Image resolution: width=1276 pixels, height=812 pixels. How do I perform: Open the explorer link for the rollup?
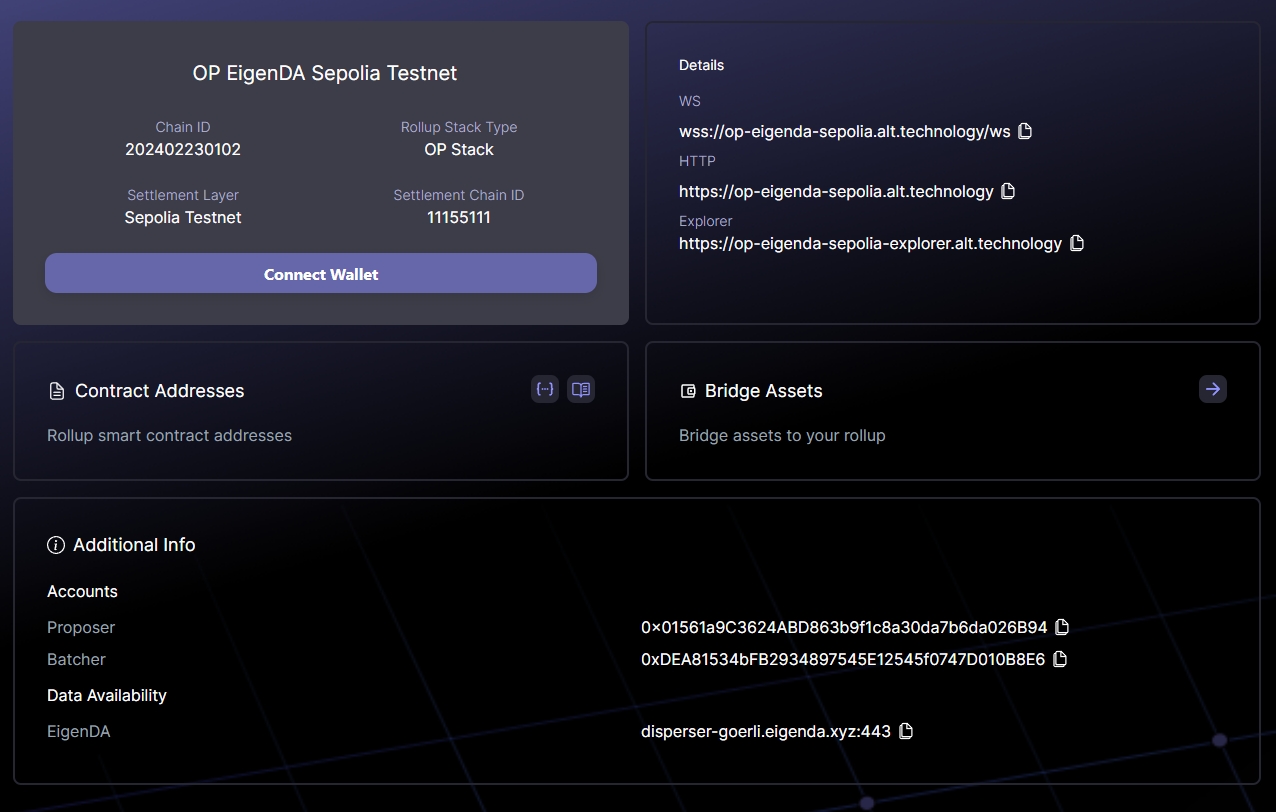[869, 242]
